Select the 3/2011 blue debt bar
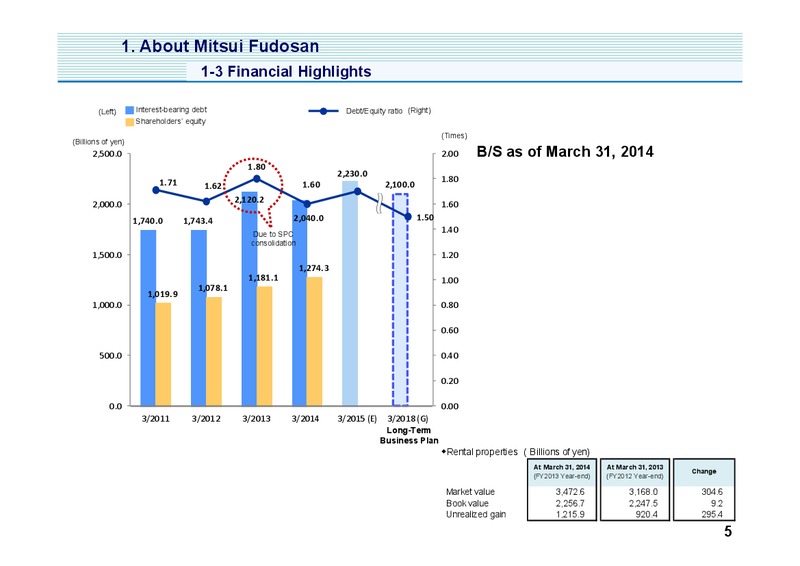Image resolution: width=800 pixels, height=566 pixels. click(x=148, y=318)
